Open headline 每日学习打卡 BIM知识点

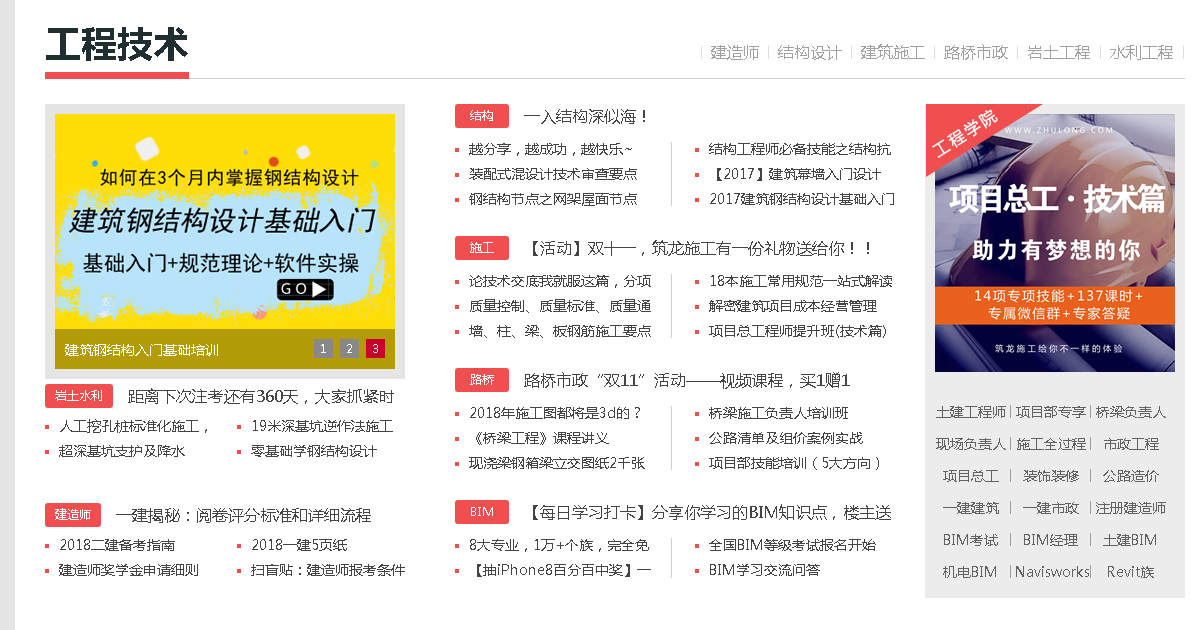tap(707, 513)
